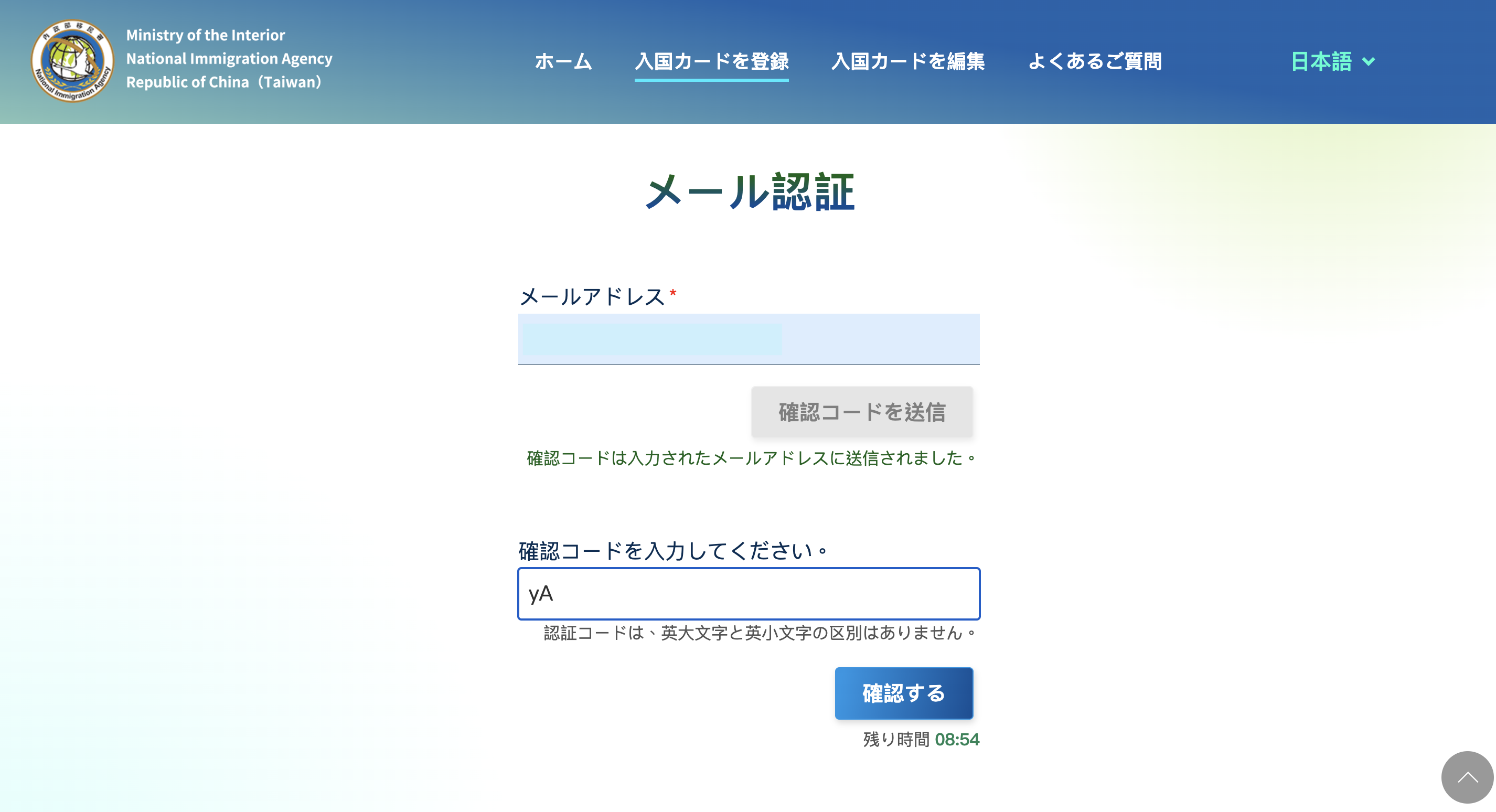The width and height of the screenshot is (1496, 812).
Task: Click the Ministry of the Interior title text
Action: coord(206,35)
